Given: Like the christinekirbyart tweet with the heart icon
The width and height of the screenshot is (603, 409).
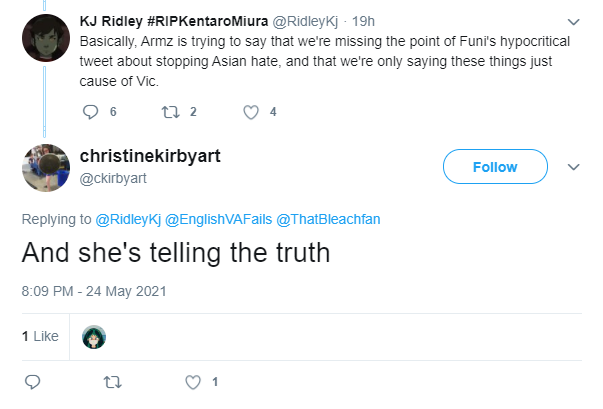Looking at the screenshot, I should (x=193, y=382).
